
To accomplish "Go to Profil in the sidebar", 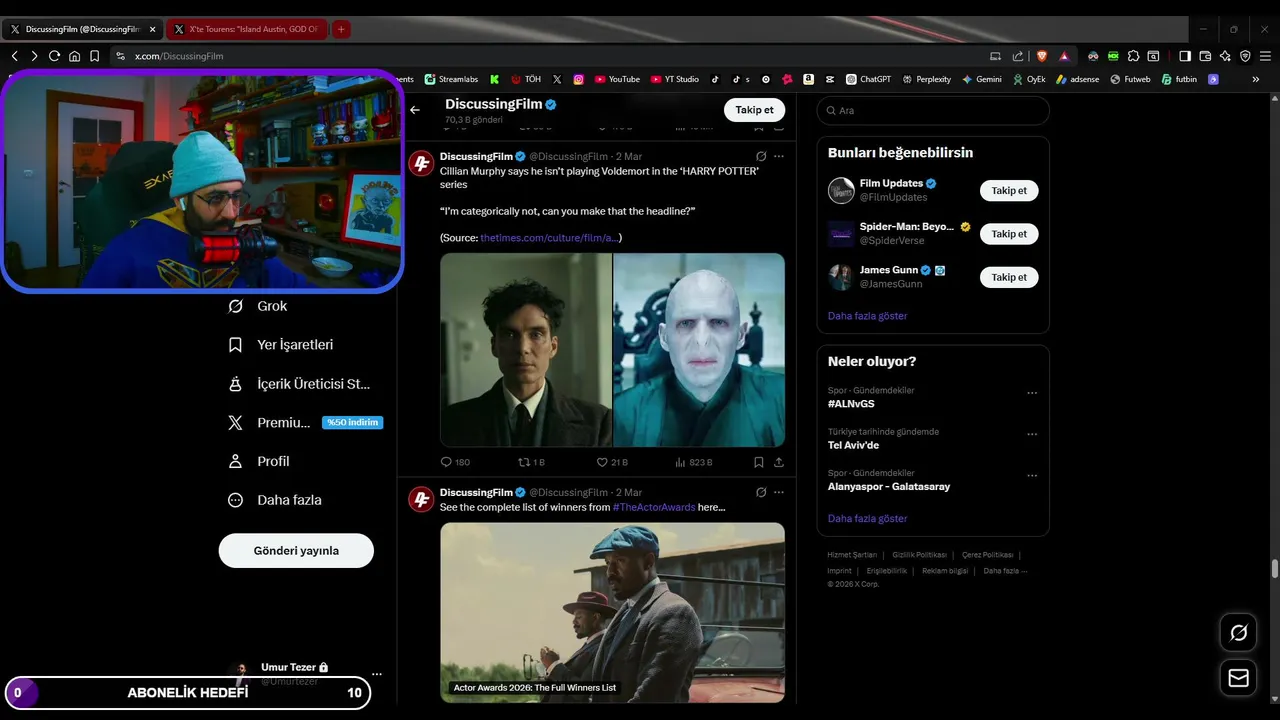I will 259,461.
